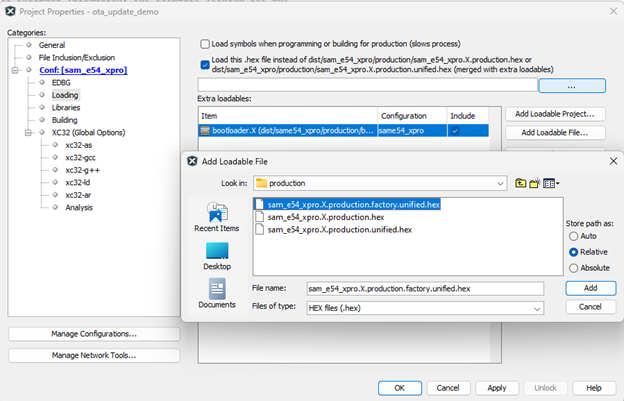Open Documents shortcut
The width and height of the screenshot is (624, 401).
point(217,294)
